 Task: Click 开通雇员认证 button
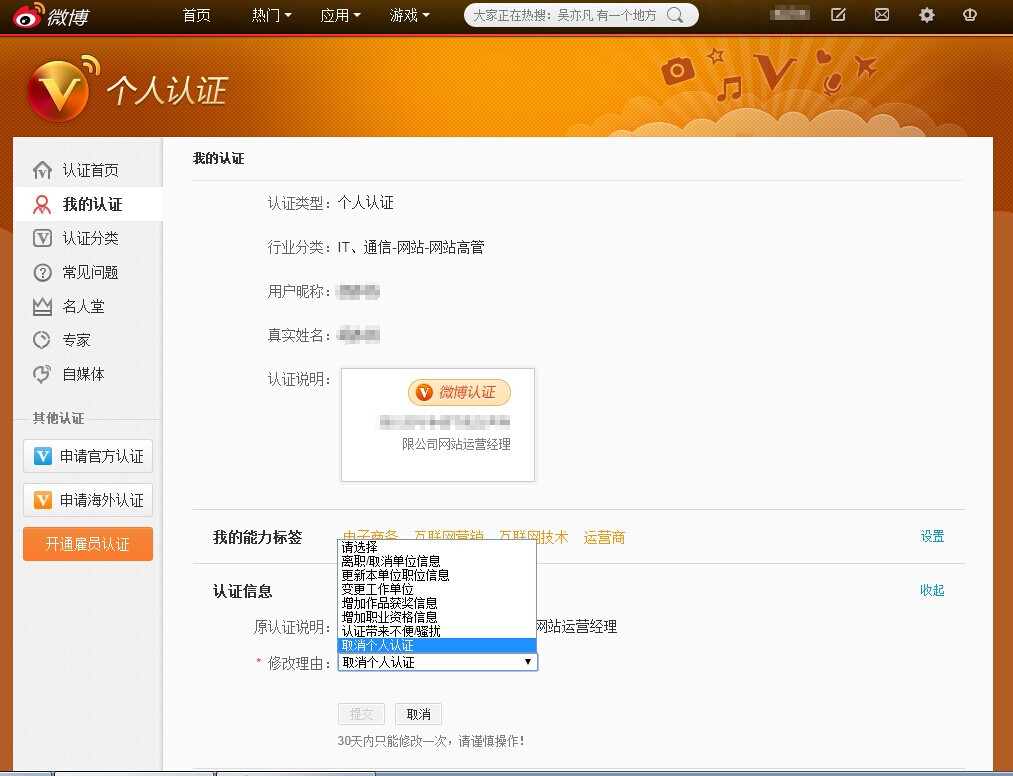pyautogui.click(x=88, y=544)
